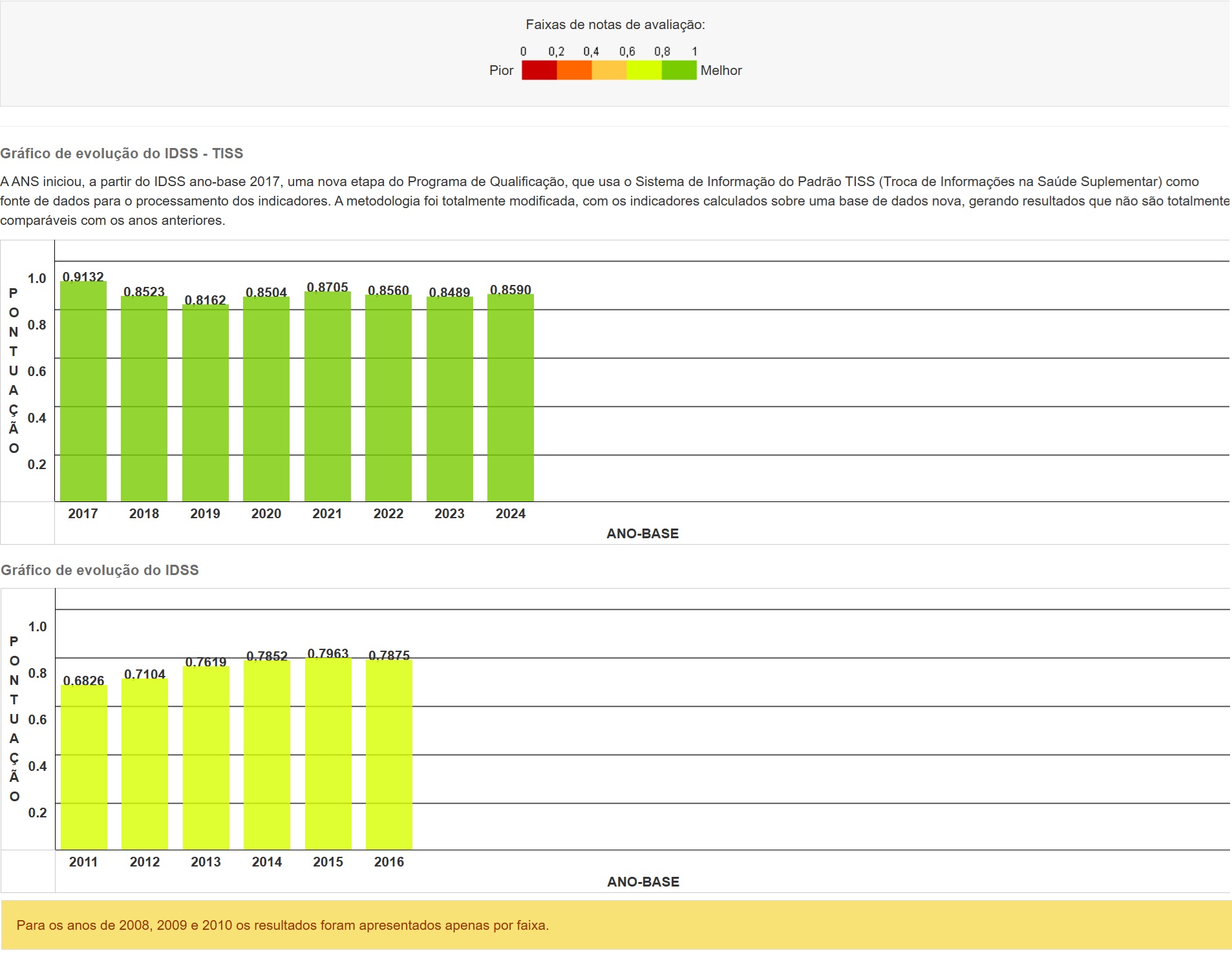Click the 'Faixas de notas de avaliação' title

pos(615,25)
